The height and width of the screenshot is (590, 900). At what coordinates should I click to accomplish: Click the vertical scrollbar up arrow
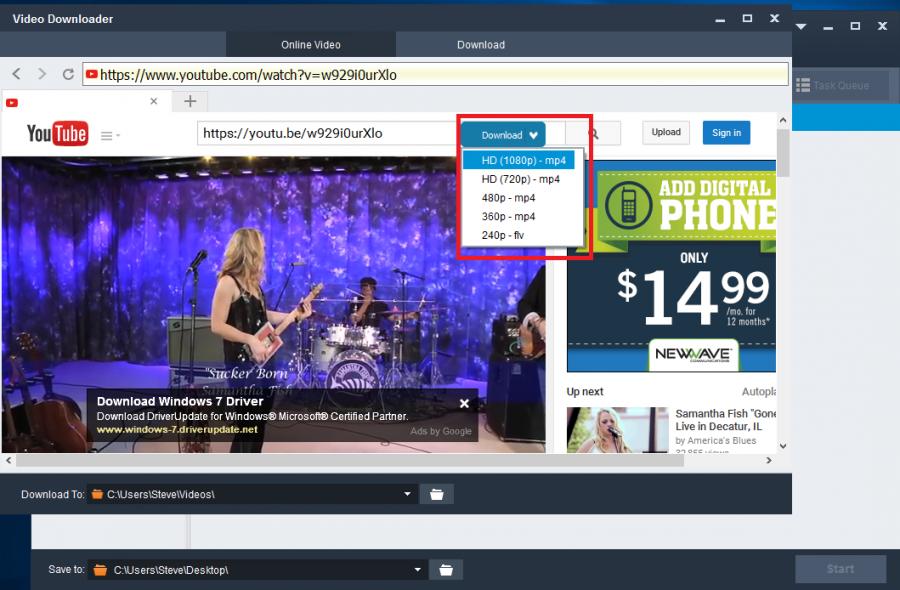coord(783,121)
